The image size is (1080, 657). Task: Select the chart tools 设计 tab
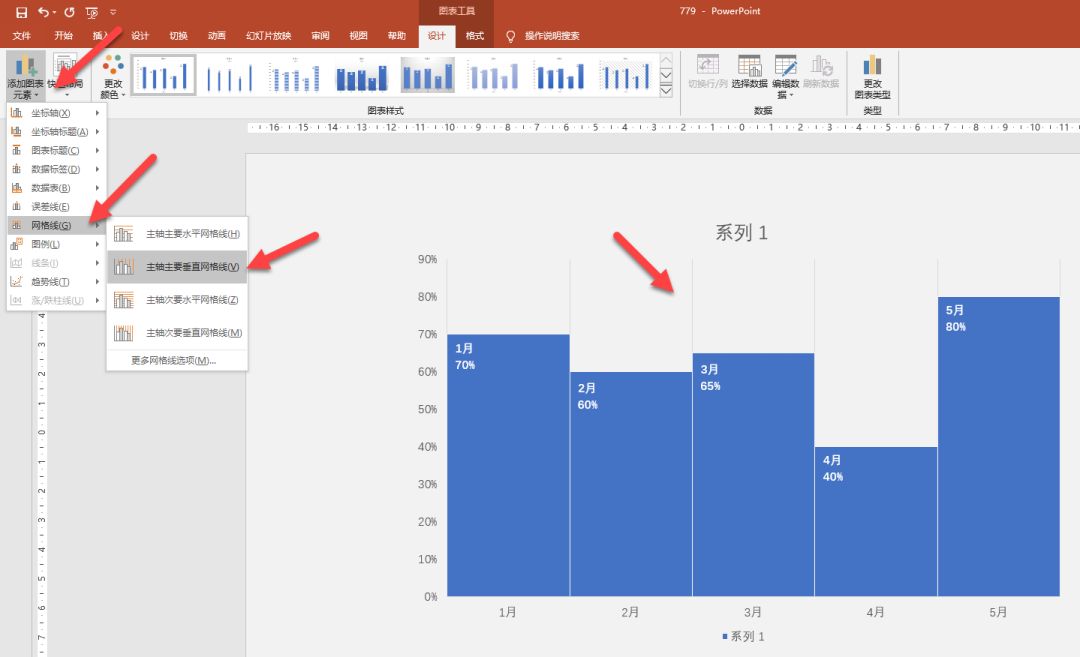coord(437,36)
